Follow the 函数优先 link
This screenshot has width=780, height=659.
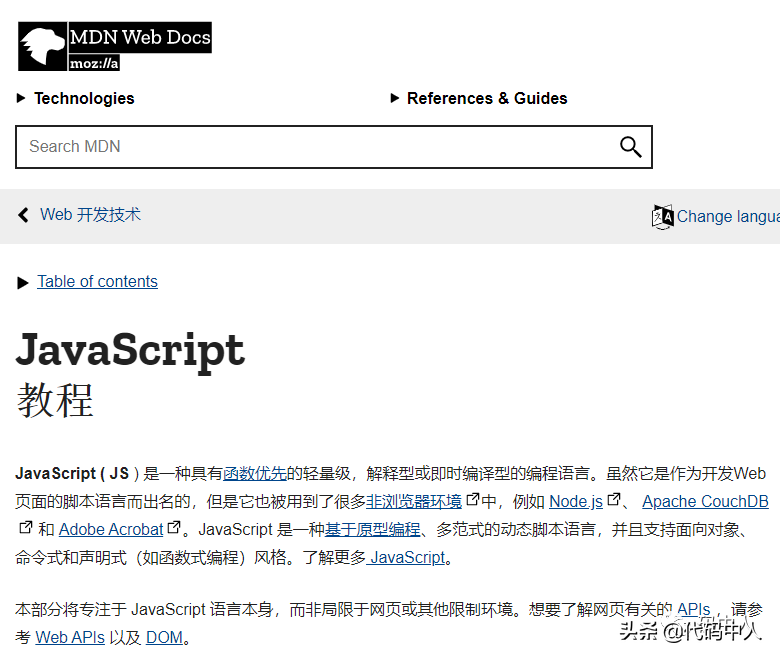[x=255, y=473]
